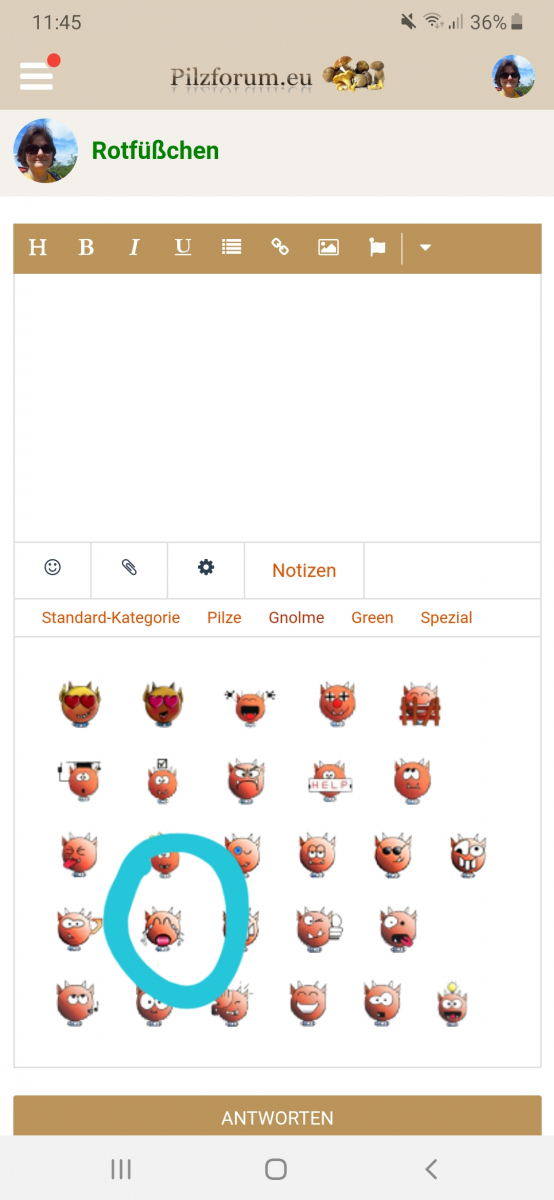Toggle underline text formatting
Viewport: 554px width, 1200px height.
coord(183,247)
